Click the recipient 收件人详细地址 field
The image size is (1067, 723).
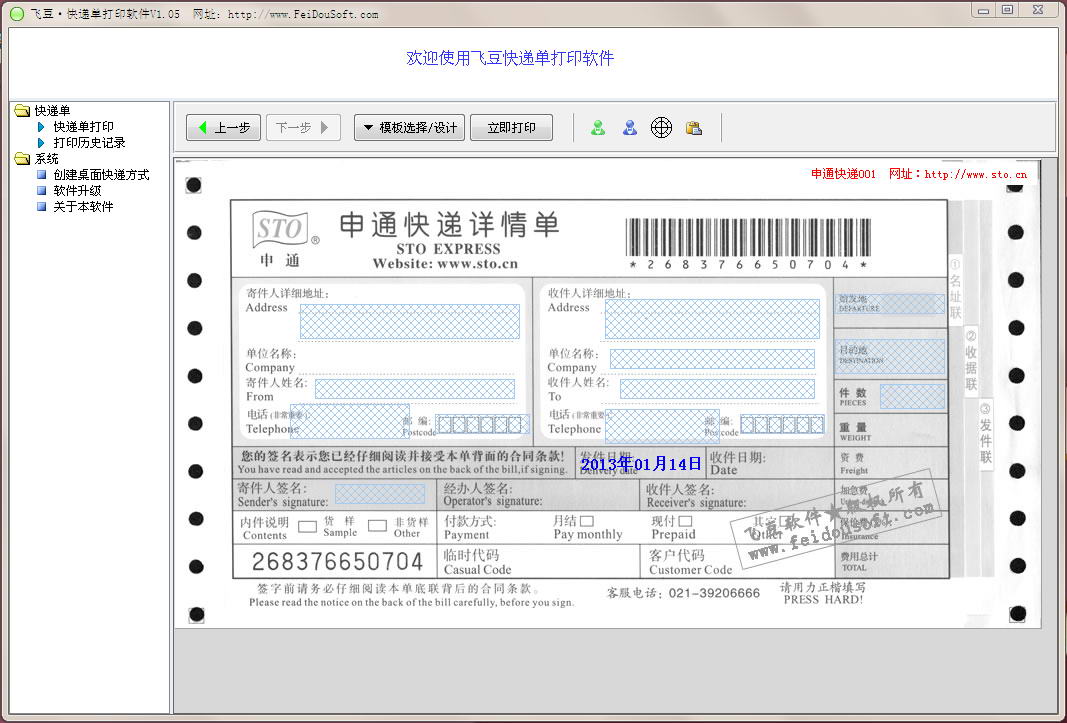pyautogui.click(x=712, y=319)
